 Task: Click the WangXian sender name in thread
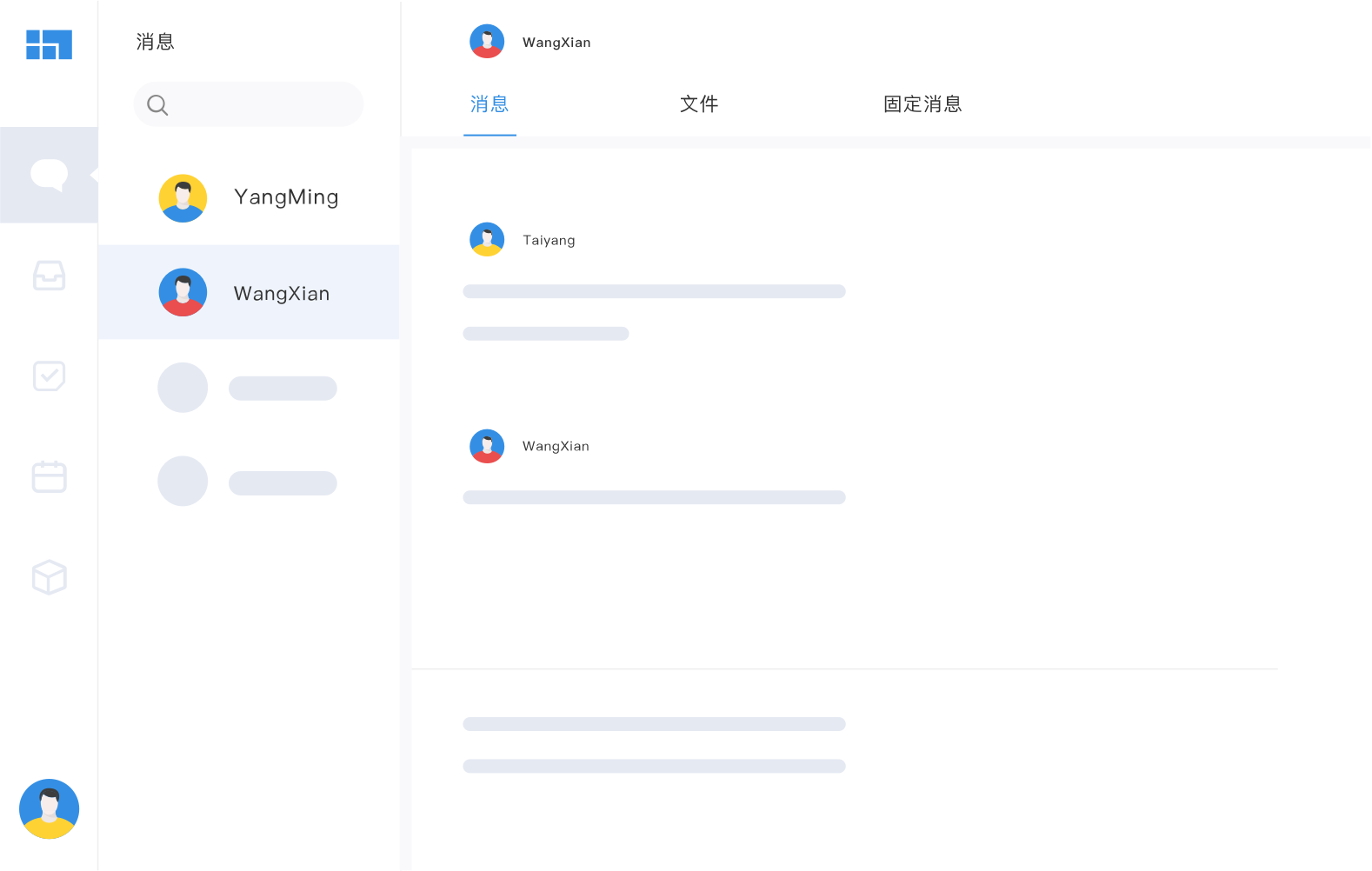(x=556, y=446)
